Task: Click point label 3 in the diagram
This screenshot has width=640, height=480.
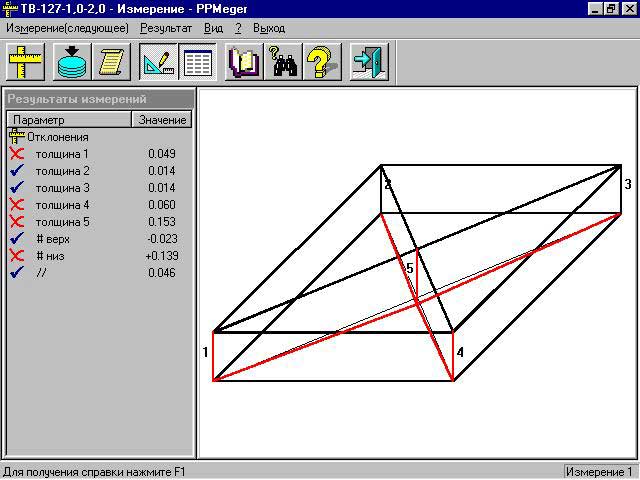Action: [628, 184]
